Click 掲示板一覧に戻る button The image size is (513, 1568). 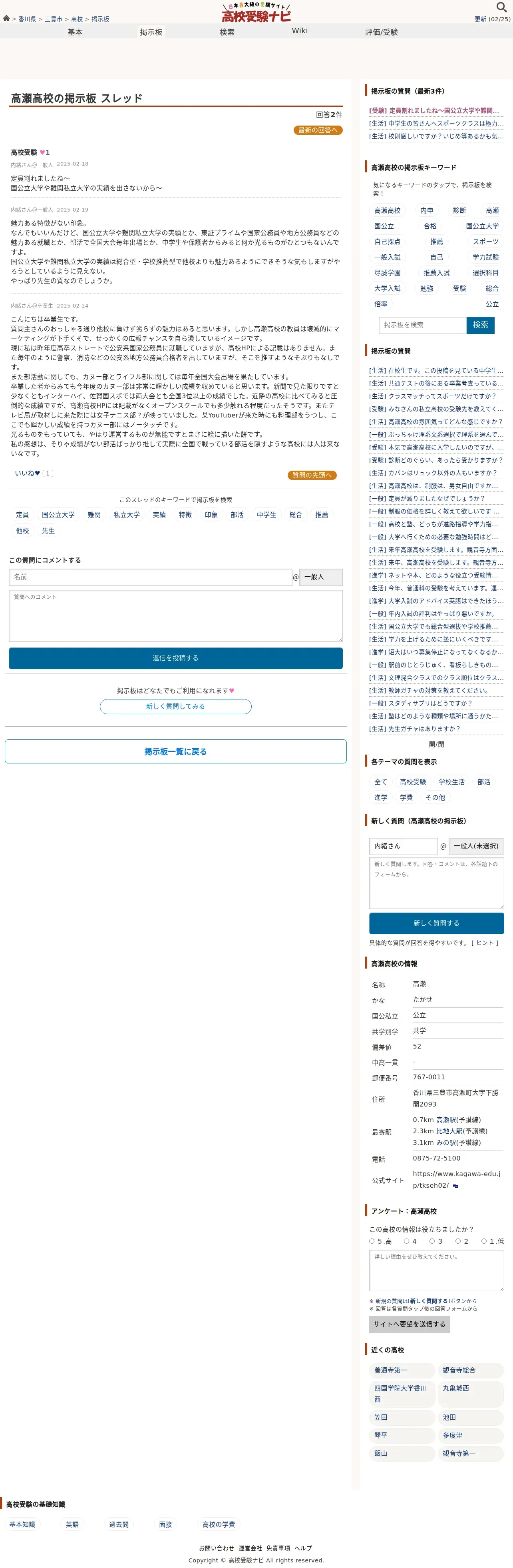pyautogui.click(x=176, y=752)
